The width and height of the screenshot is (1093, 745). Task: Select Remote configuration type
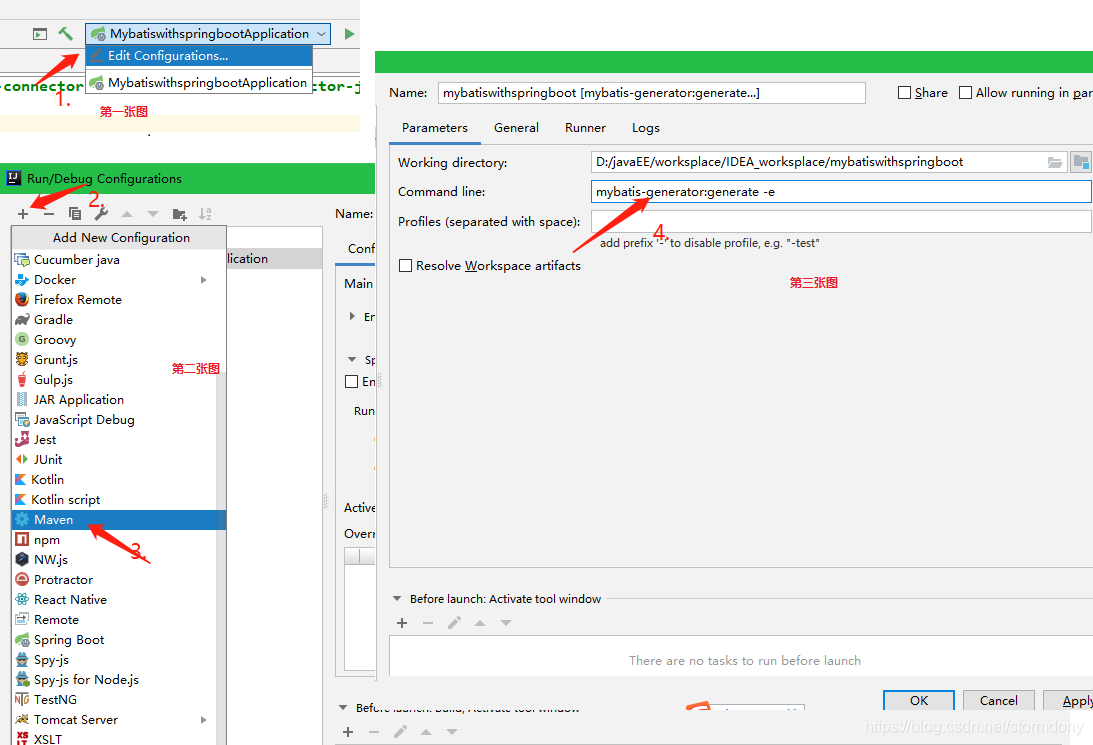pyautogui.click(x=114, y=620)
